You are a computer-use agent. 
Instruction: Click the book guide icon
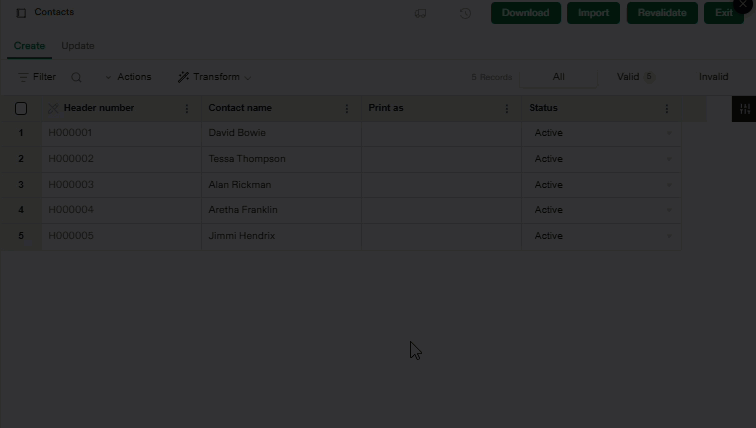(x=421, y=13)
